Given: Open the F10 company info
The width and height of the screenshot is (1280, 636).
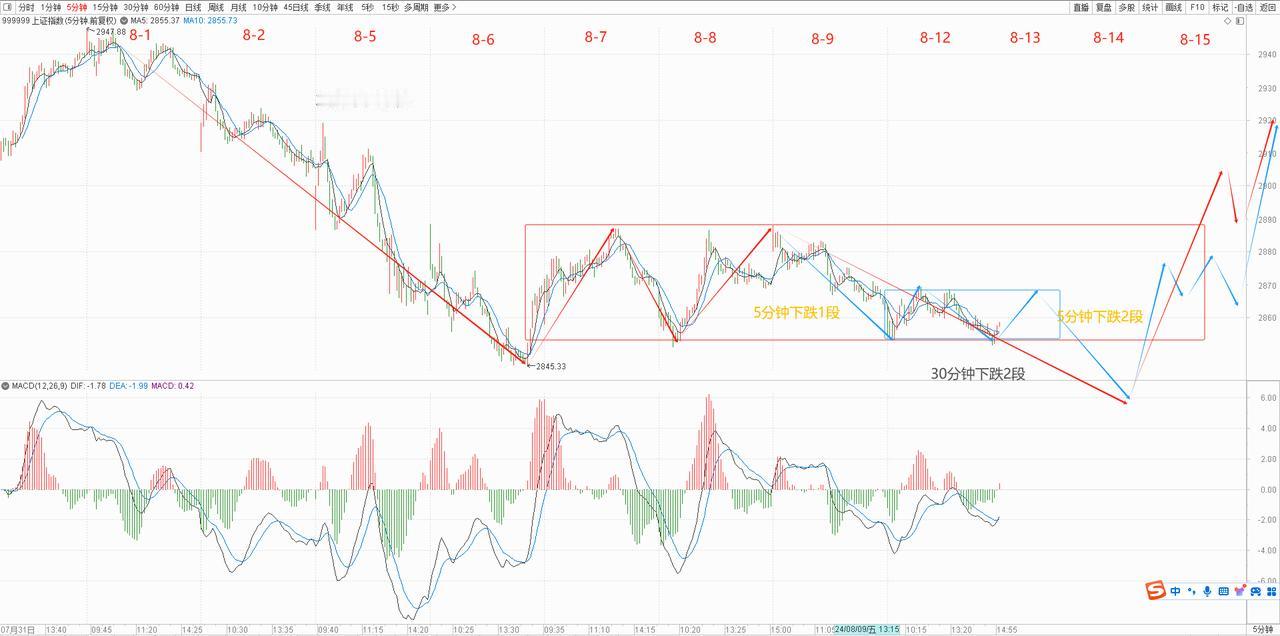Looking at the screenshot, I should tap(1197, 7).
